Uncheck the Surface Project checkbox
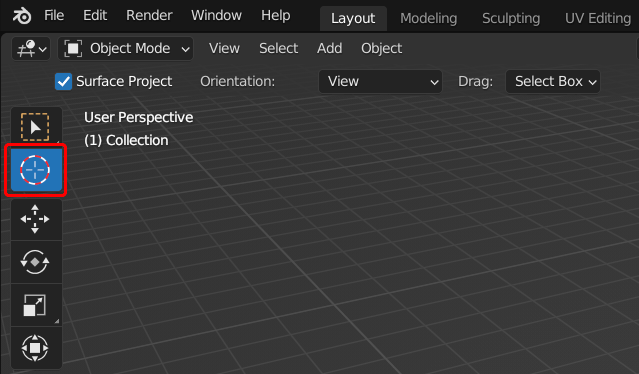Viewport: 639px width, 374px height. click(x=64, y=81)
